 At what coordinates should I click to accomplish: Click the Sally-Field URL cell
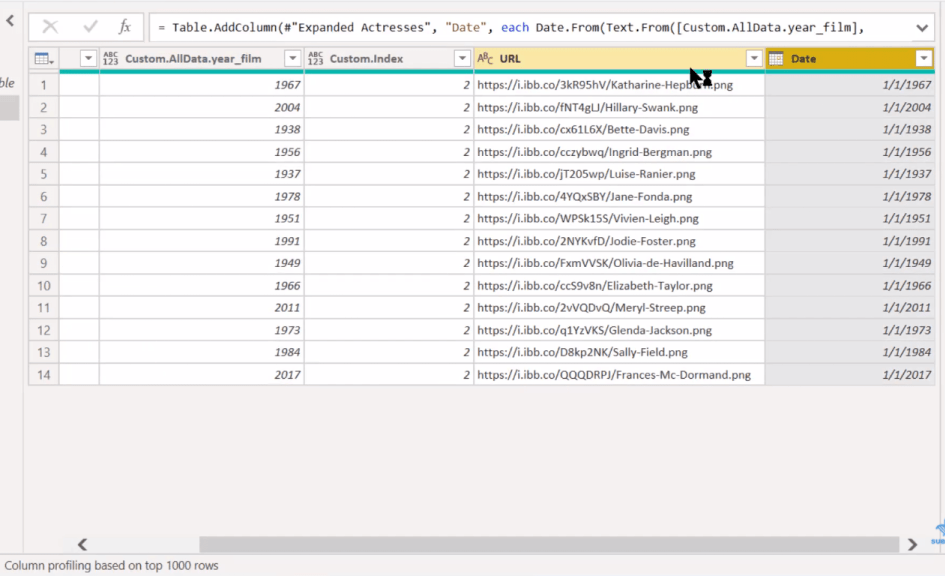[x=619, y=352]
